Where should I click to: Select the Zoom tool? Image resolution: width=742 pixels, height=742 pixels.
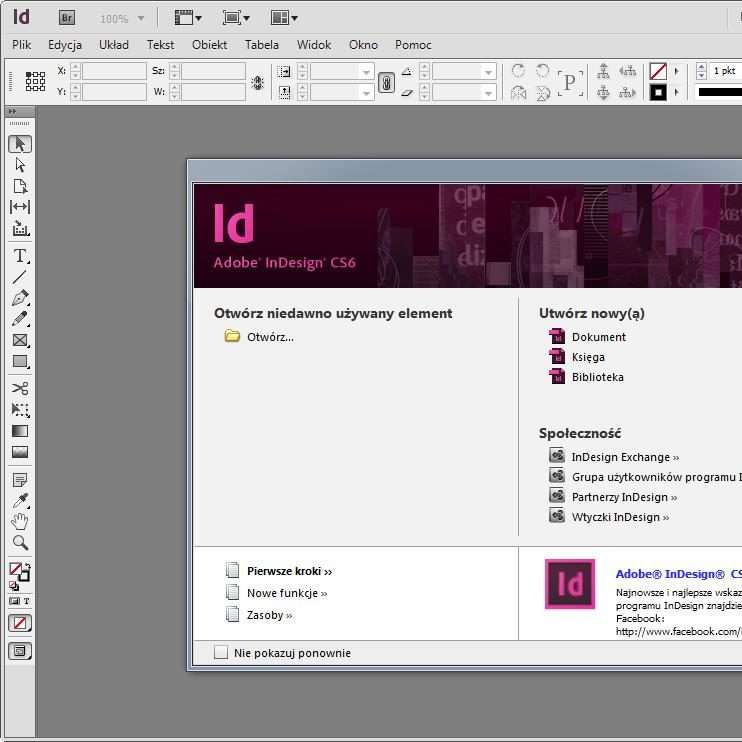(20, 543)
